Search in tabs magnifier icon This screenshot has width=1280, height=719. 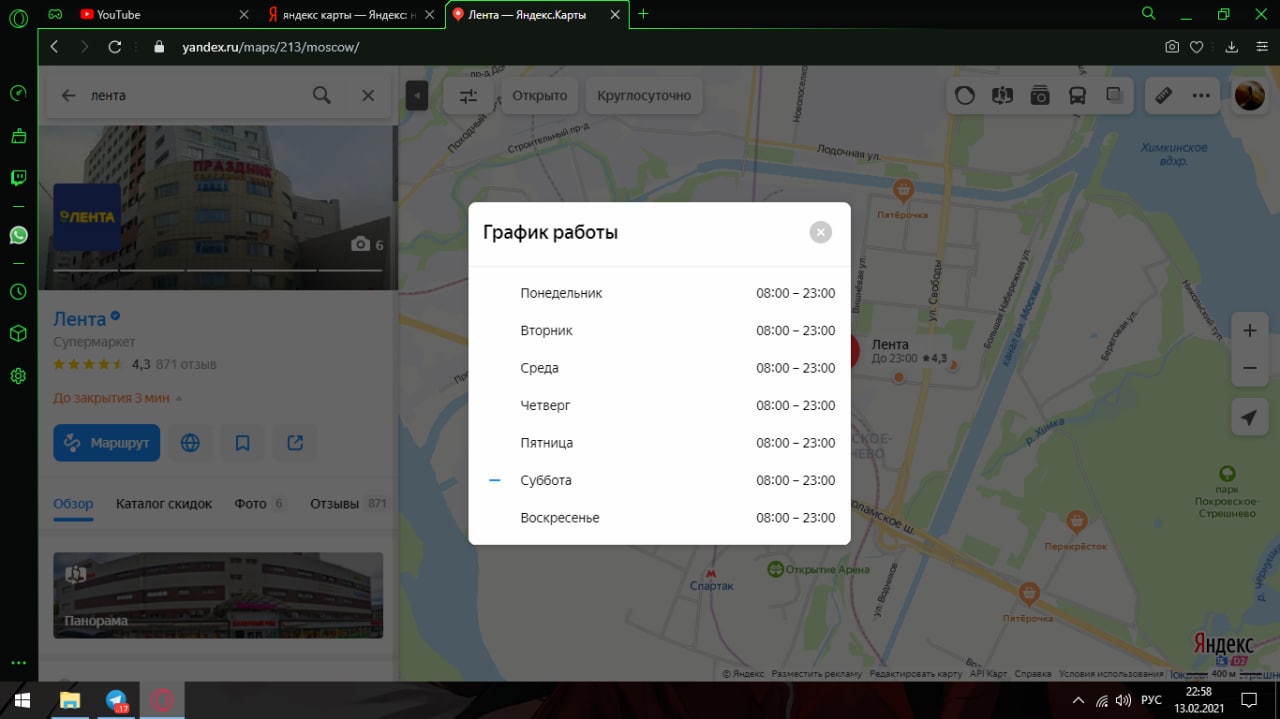(1149, 14)
